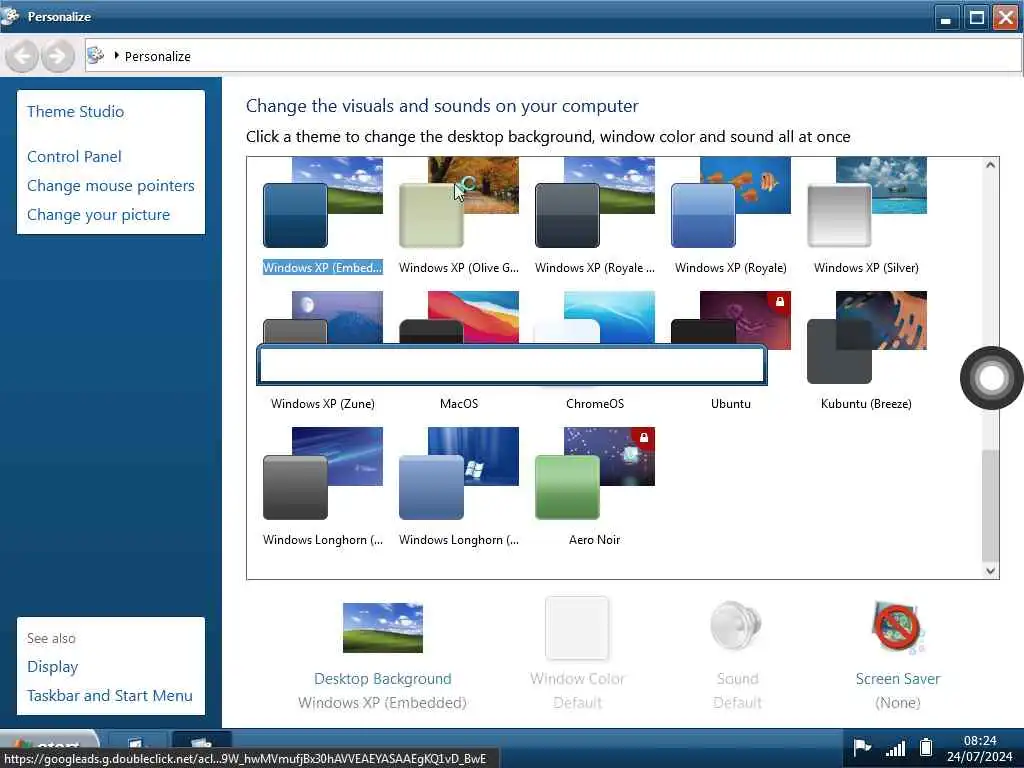Screen dimensions: 1024x768
Task: Click the Ubuntu theme label
Action: coord(731,404)
